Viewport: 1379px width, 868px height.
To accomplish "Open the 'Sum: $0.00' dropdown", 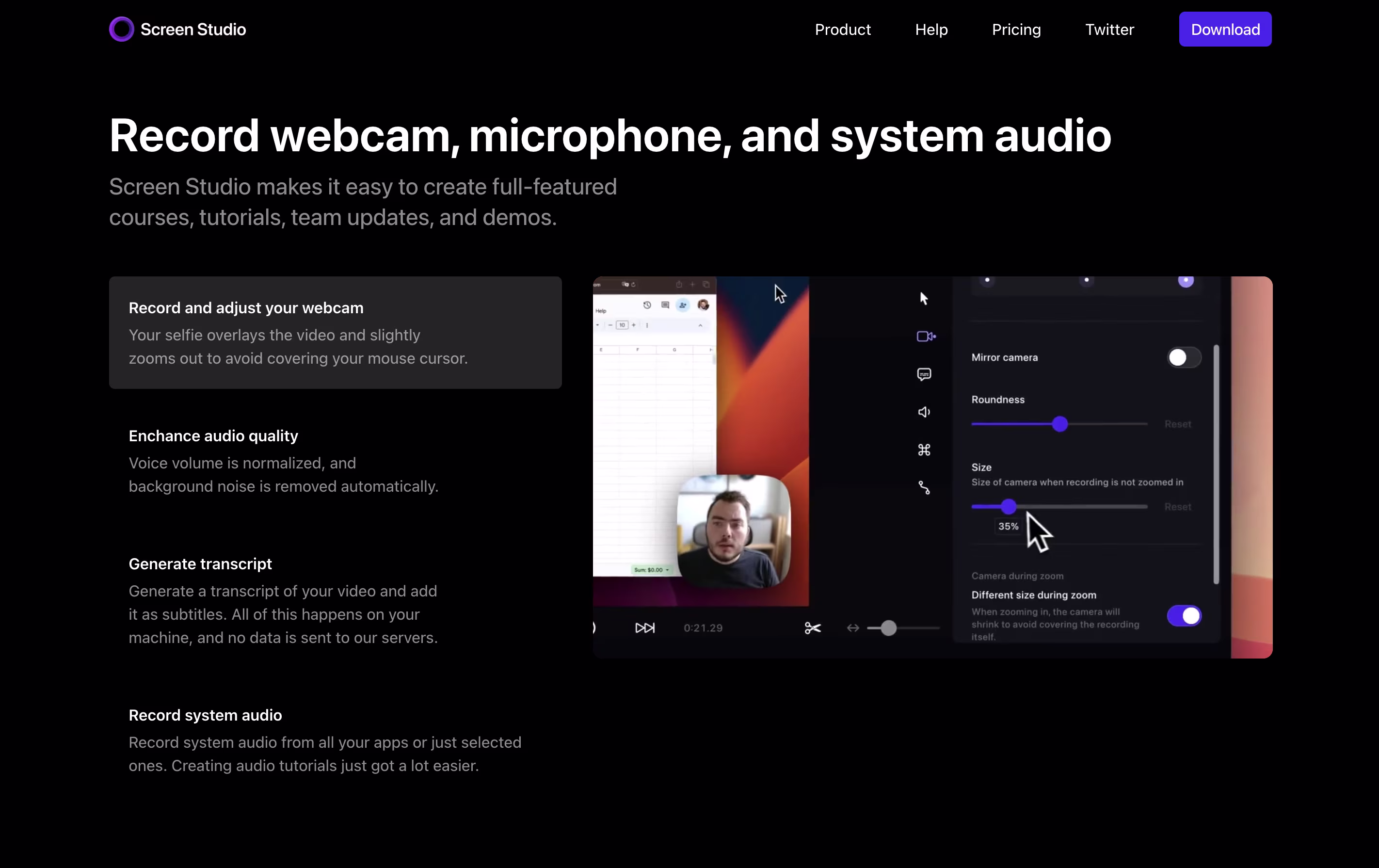I will coord(651,570).
